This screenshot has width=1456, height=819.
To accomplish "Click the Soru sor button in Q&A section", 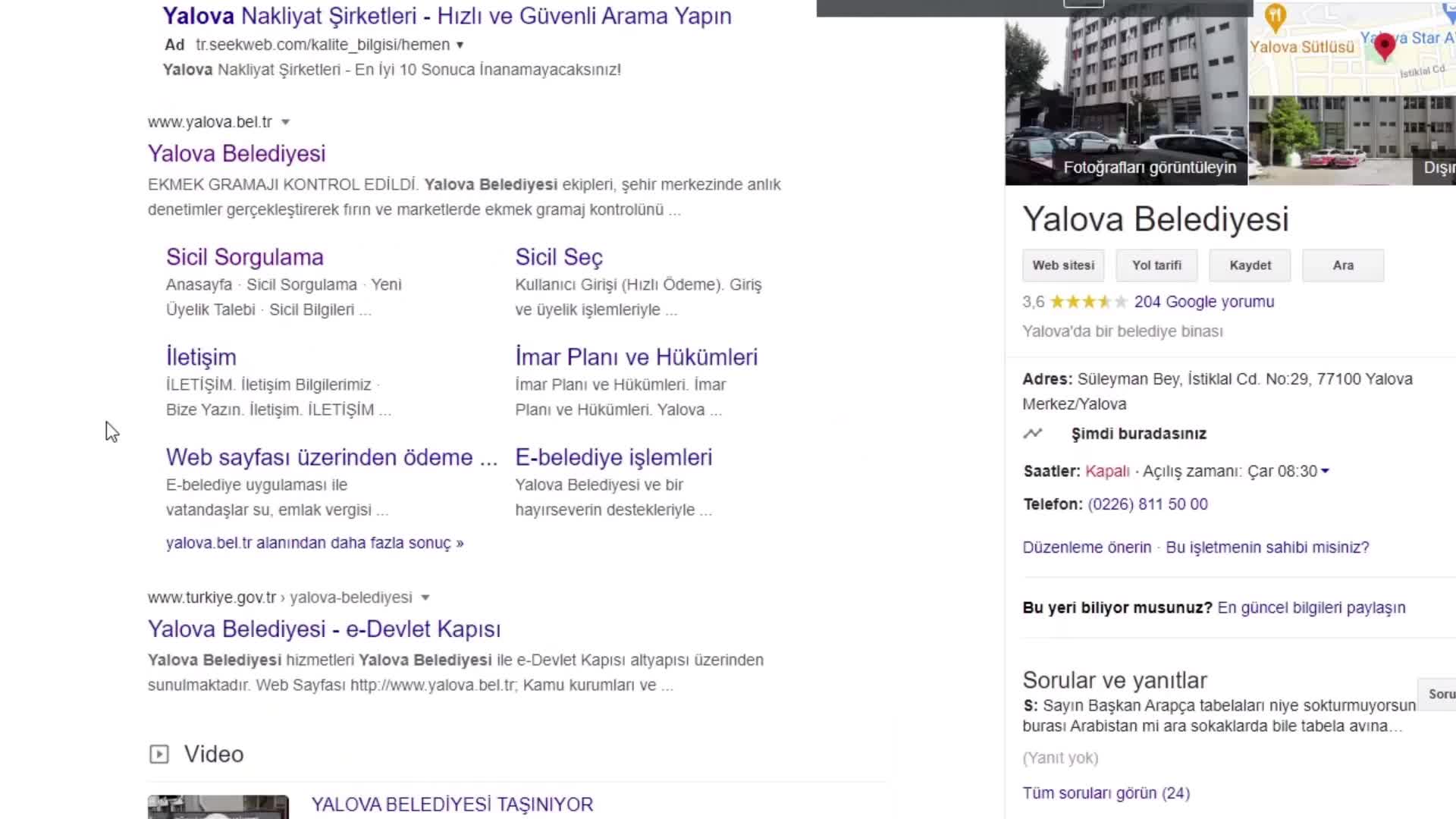I will click(1437, 694).
